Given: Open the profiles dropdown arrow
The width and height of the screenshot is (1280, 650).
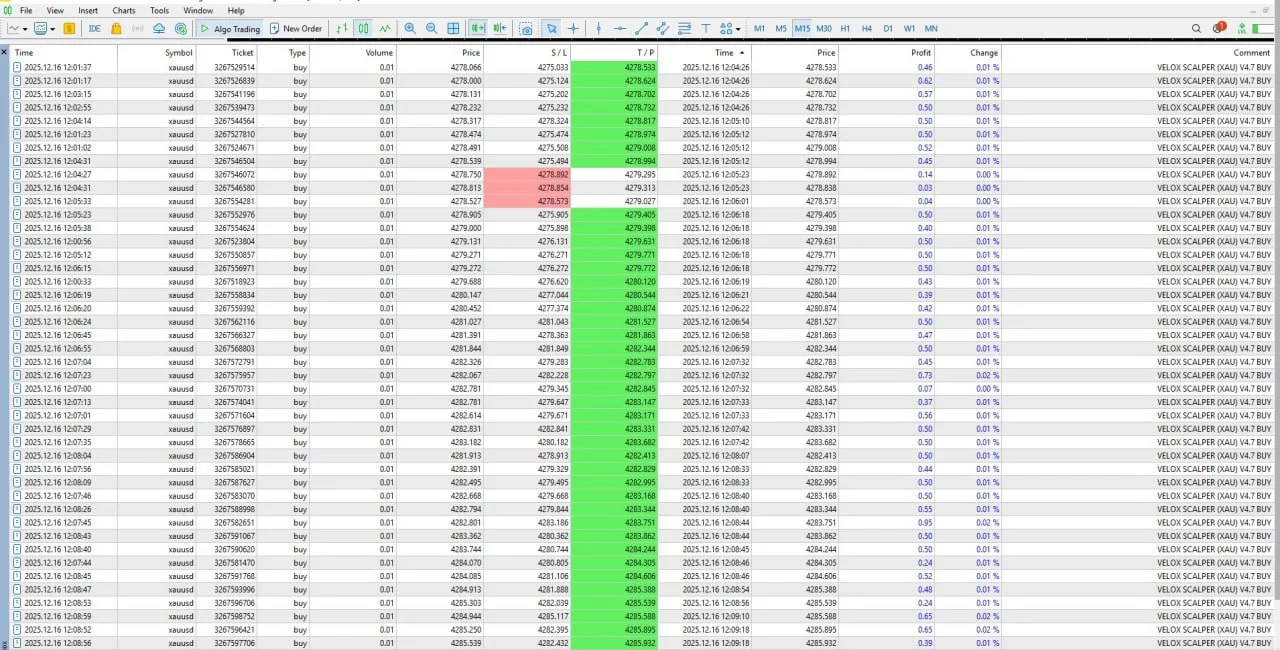Looking at the screenshot, I should pyautogui.click(x=52, y=28).
